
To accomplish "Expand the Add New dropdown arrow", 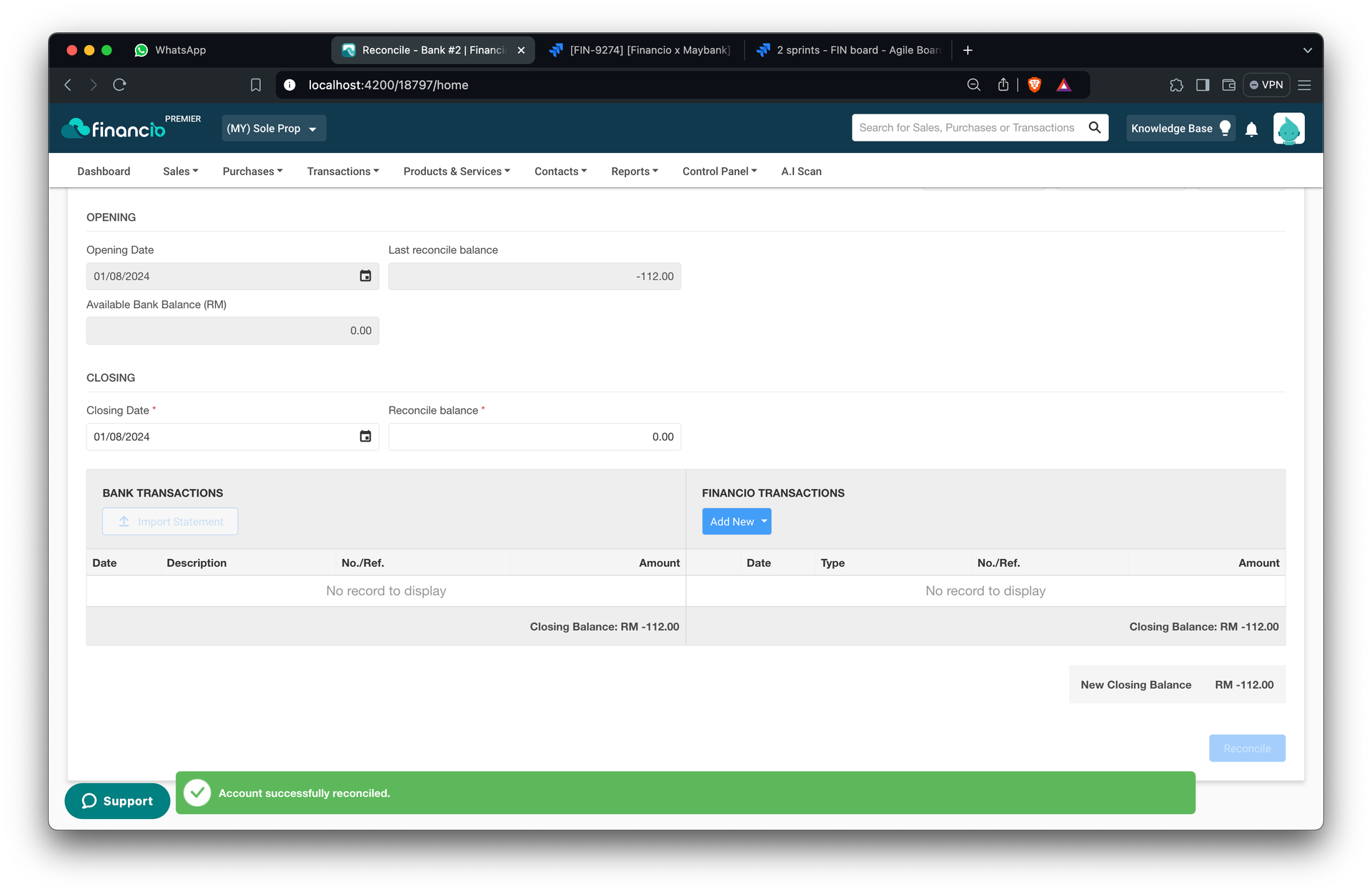I will (x=764, y=521).
